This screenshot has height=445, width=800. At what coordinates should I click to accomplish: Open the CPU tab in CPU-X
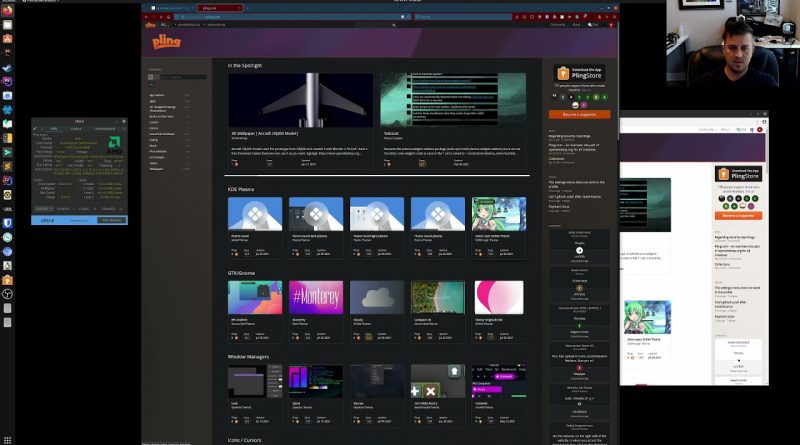(x=54, y=129)
